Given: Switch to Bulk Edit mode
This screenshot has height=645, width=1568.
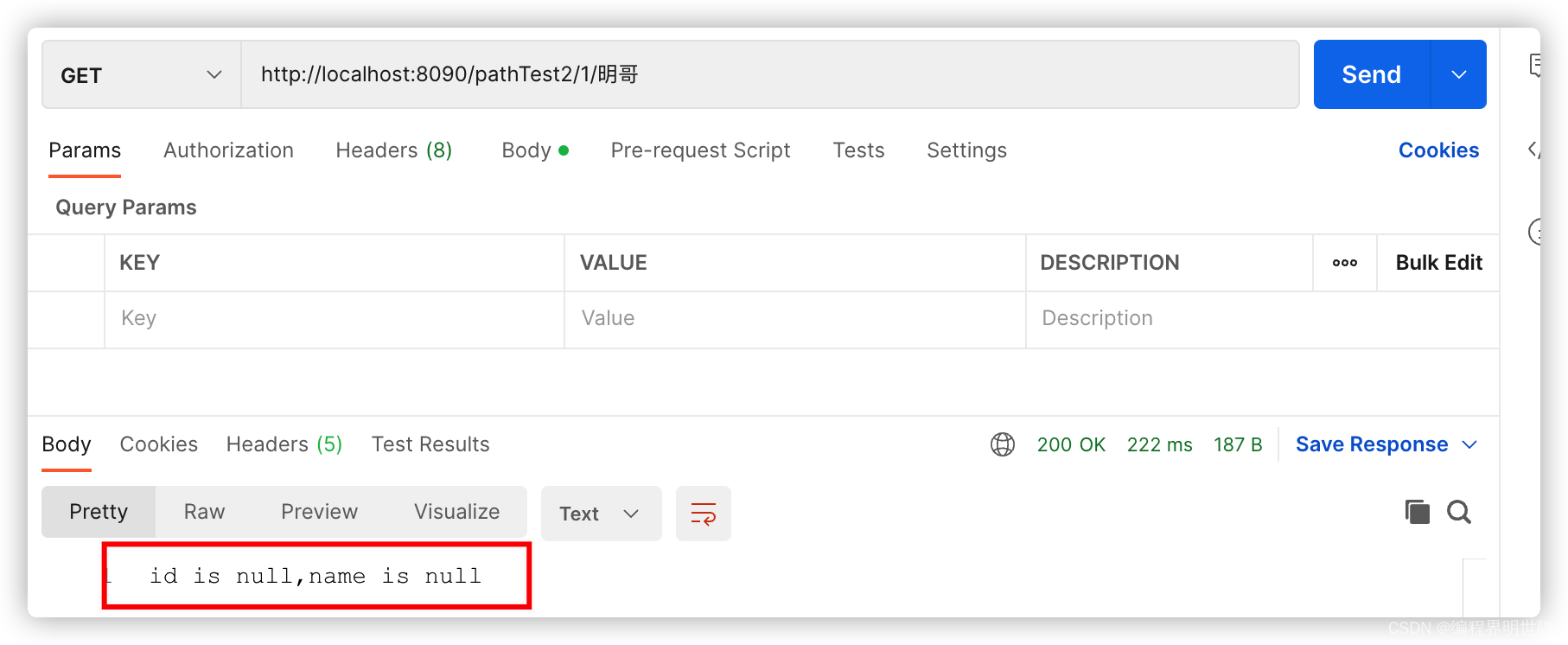Looking at the screenshot, I should (x=1438, y=263).
